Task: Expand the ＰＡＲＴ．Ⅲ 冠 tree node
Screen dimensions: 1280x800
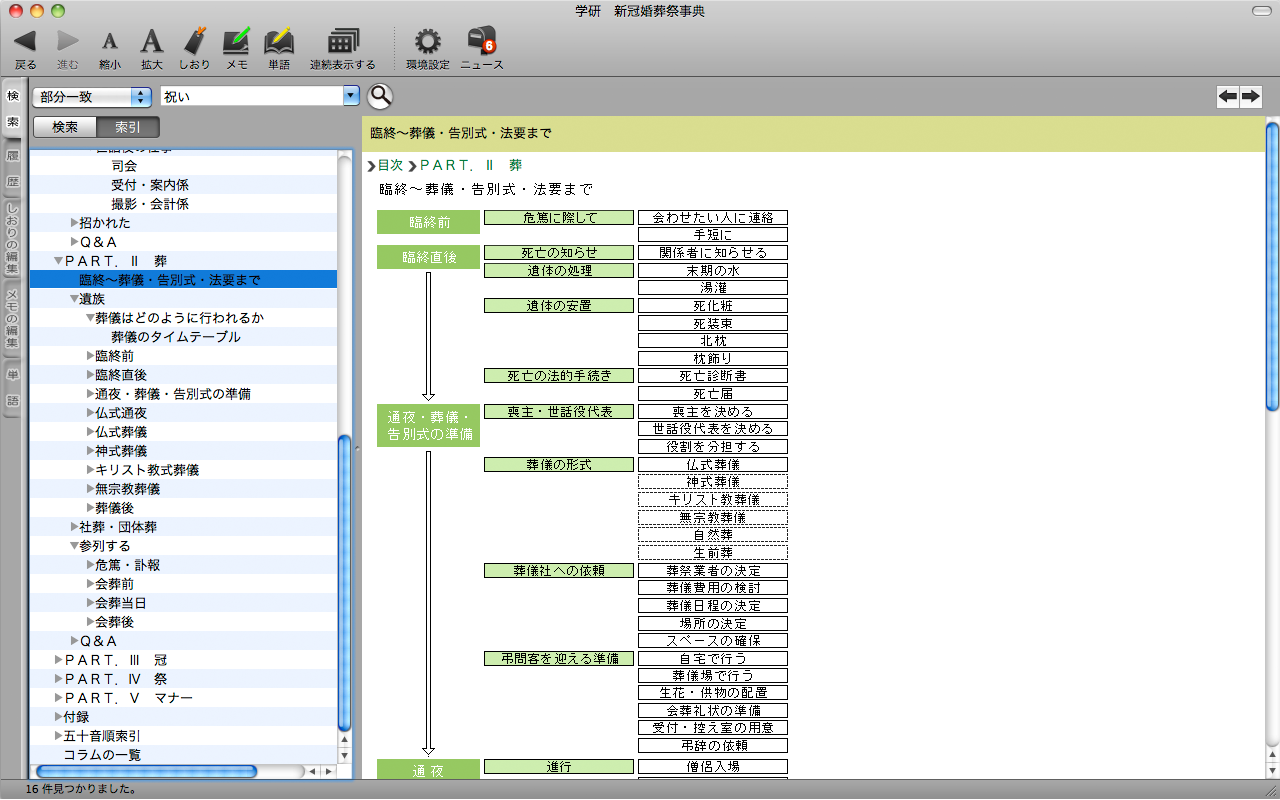Action: pyautogui.click(x=58, y=660)
